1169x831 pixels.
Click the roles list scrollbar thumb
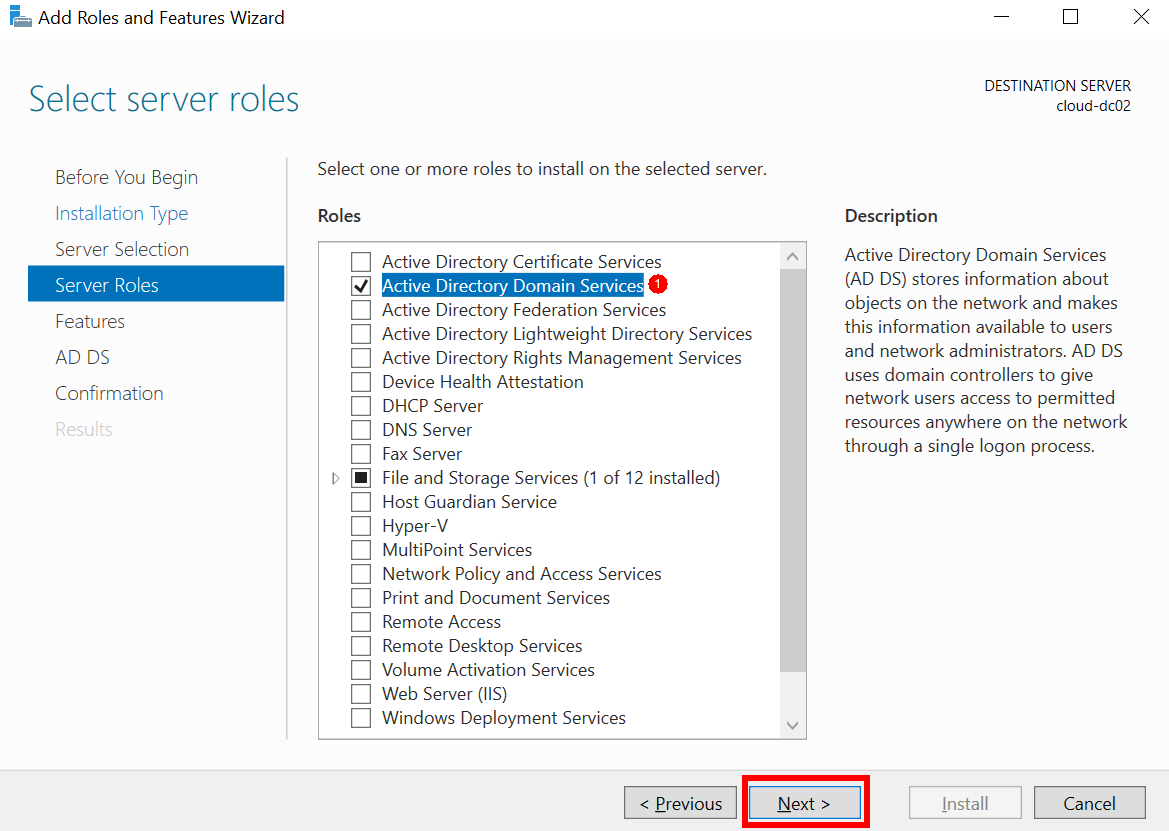(x=793, y=470)
